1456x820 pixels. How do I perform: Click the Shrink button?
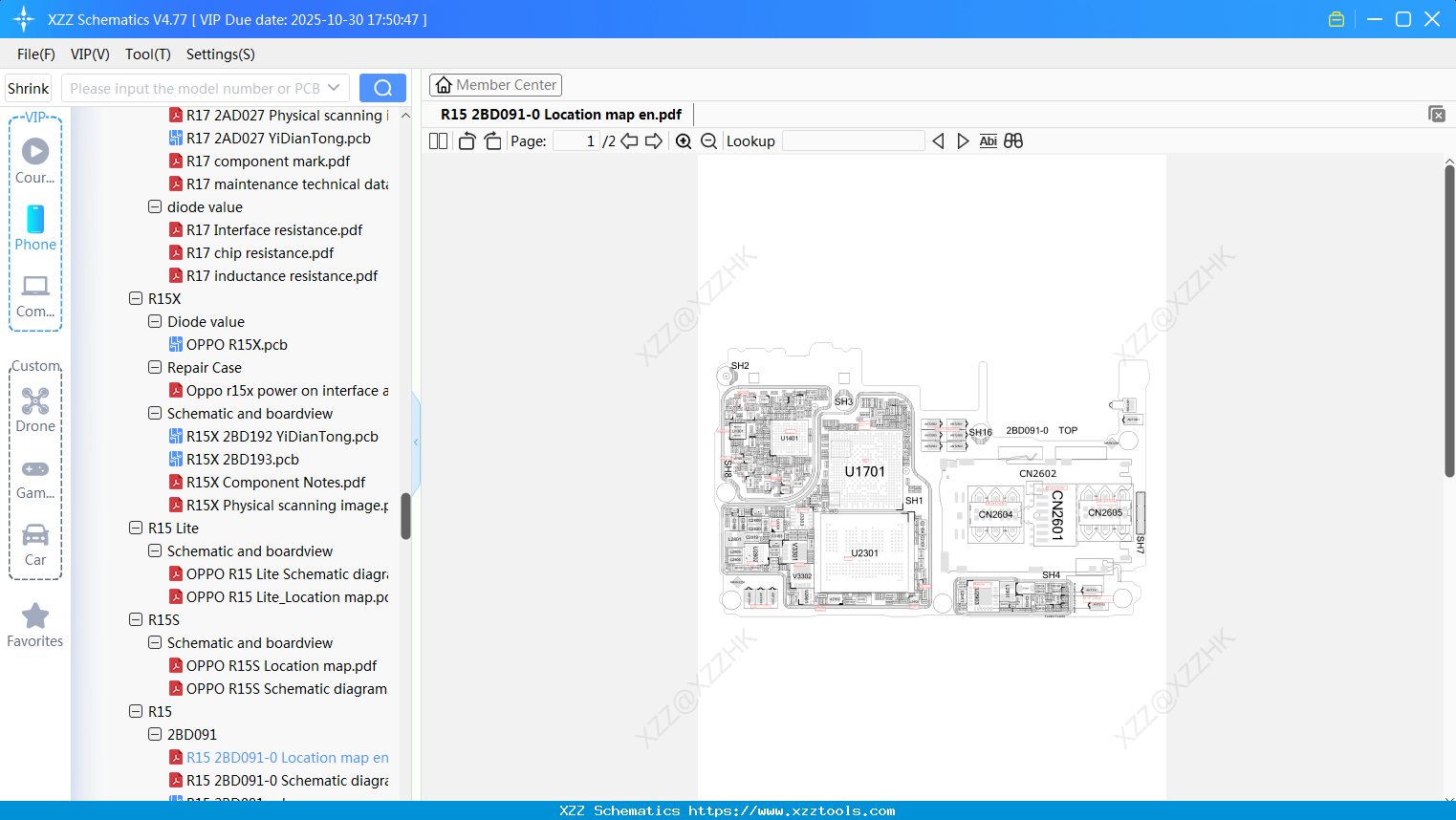(x=28, y=87)
